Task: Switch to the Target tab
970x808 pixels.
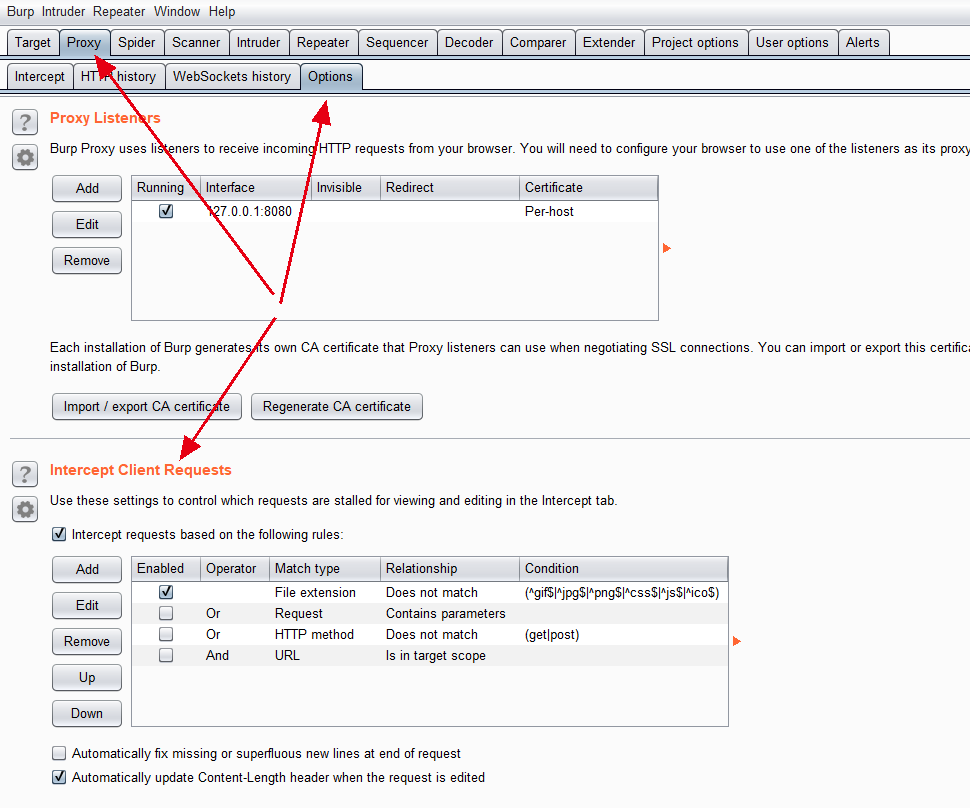Action: tap(33, 43)
